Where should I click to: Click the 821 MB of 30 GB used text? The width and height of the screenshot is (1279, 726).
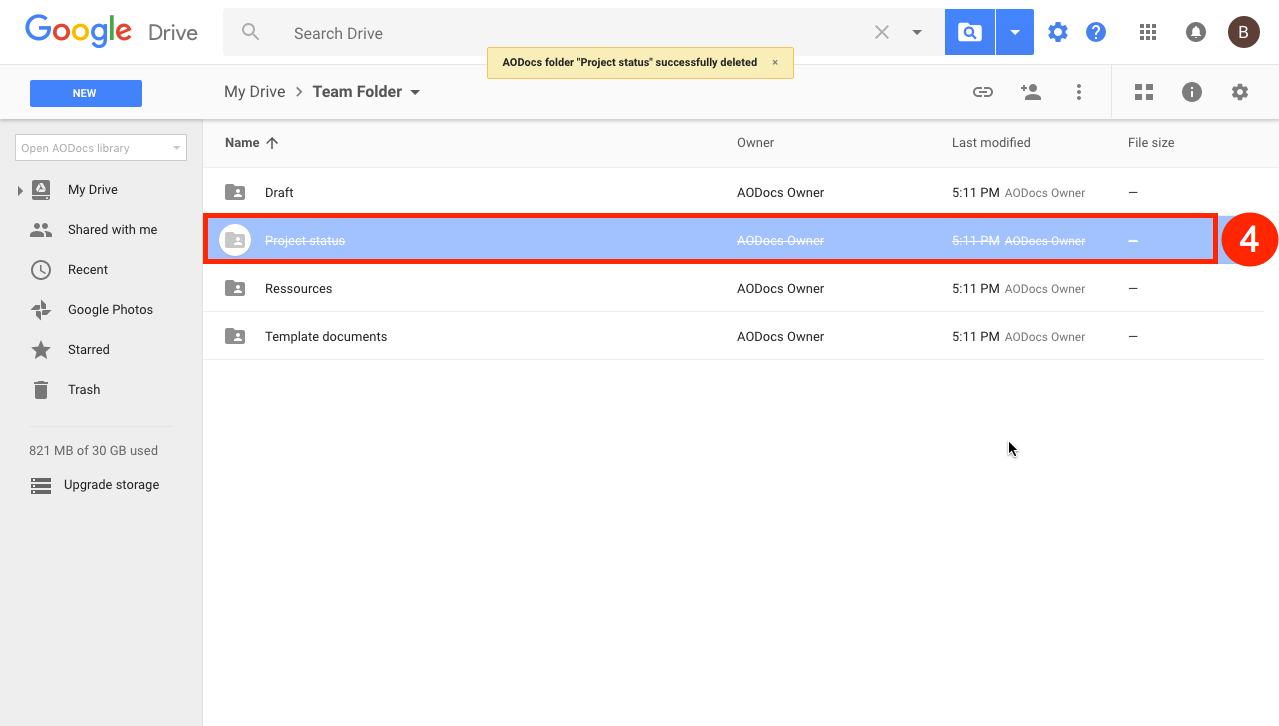[94, 451]
